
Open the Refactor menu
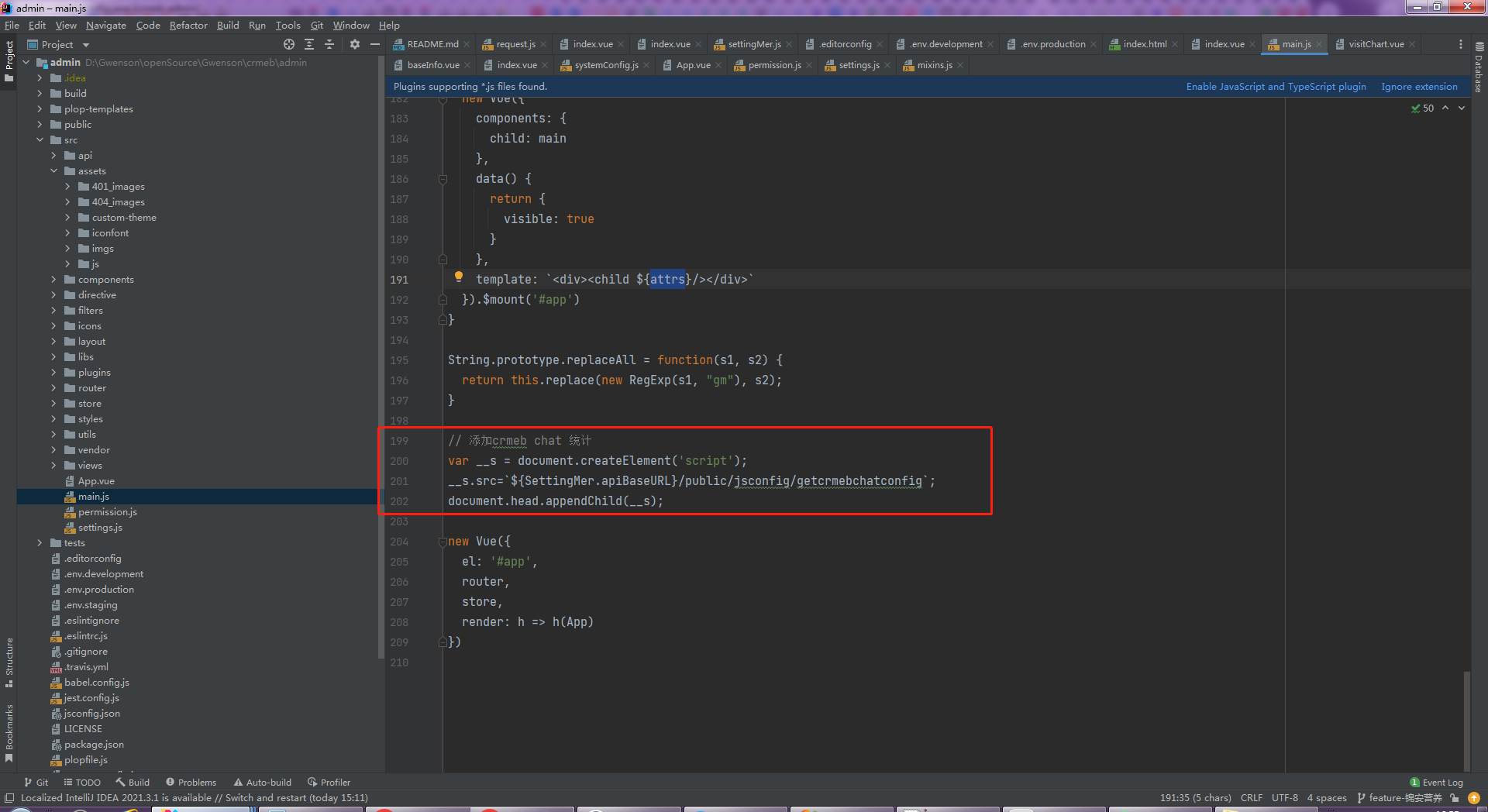[188, 26]
